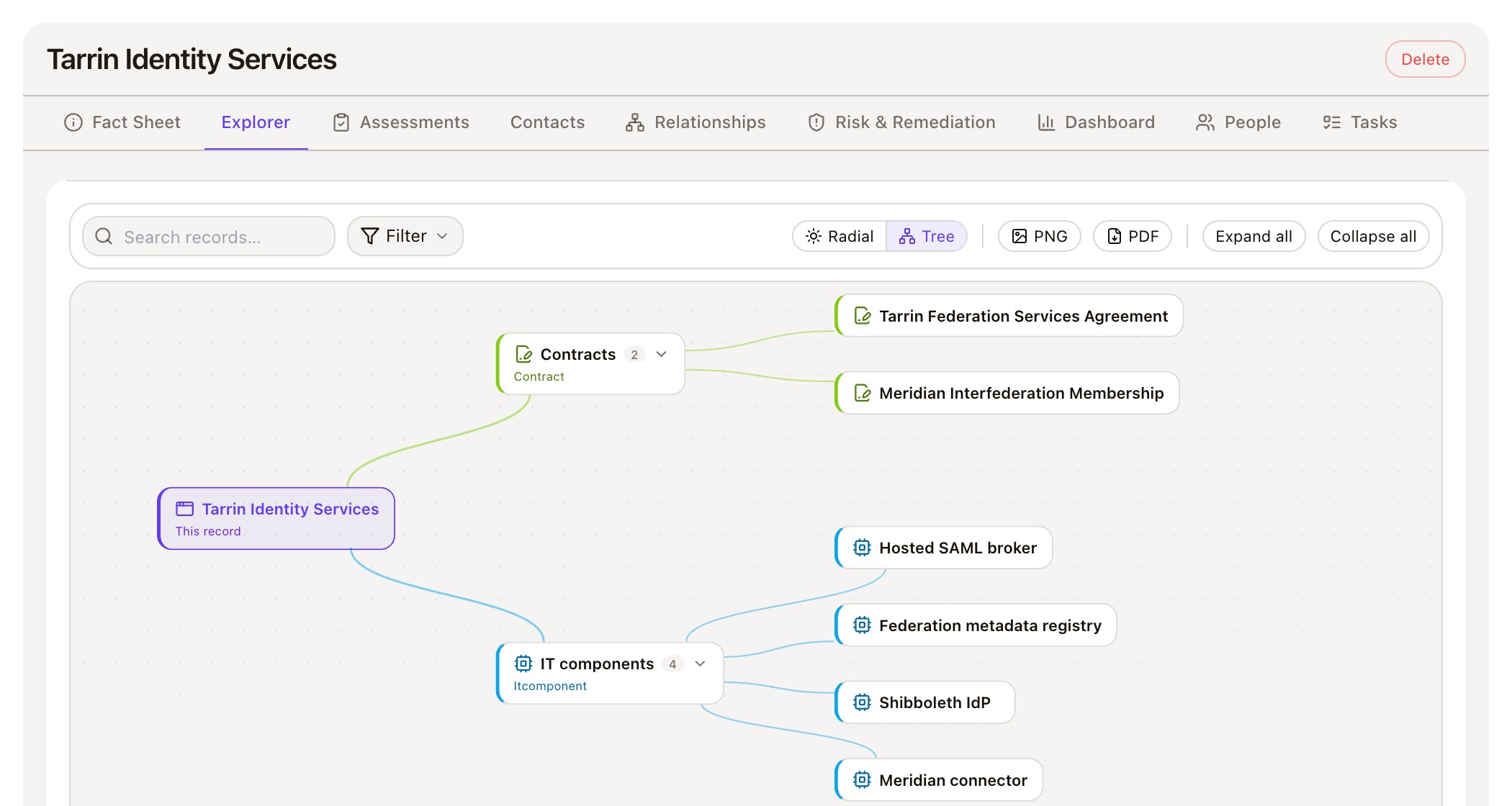Click the Hosted SAML broker chip icon
The height and width of the screenshot is (806, 1512).
point(862,548)
